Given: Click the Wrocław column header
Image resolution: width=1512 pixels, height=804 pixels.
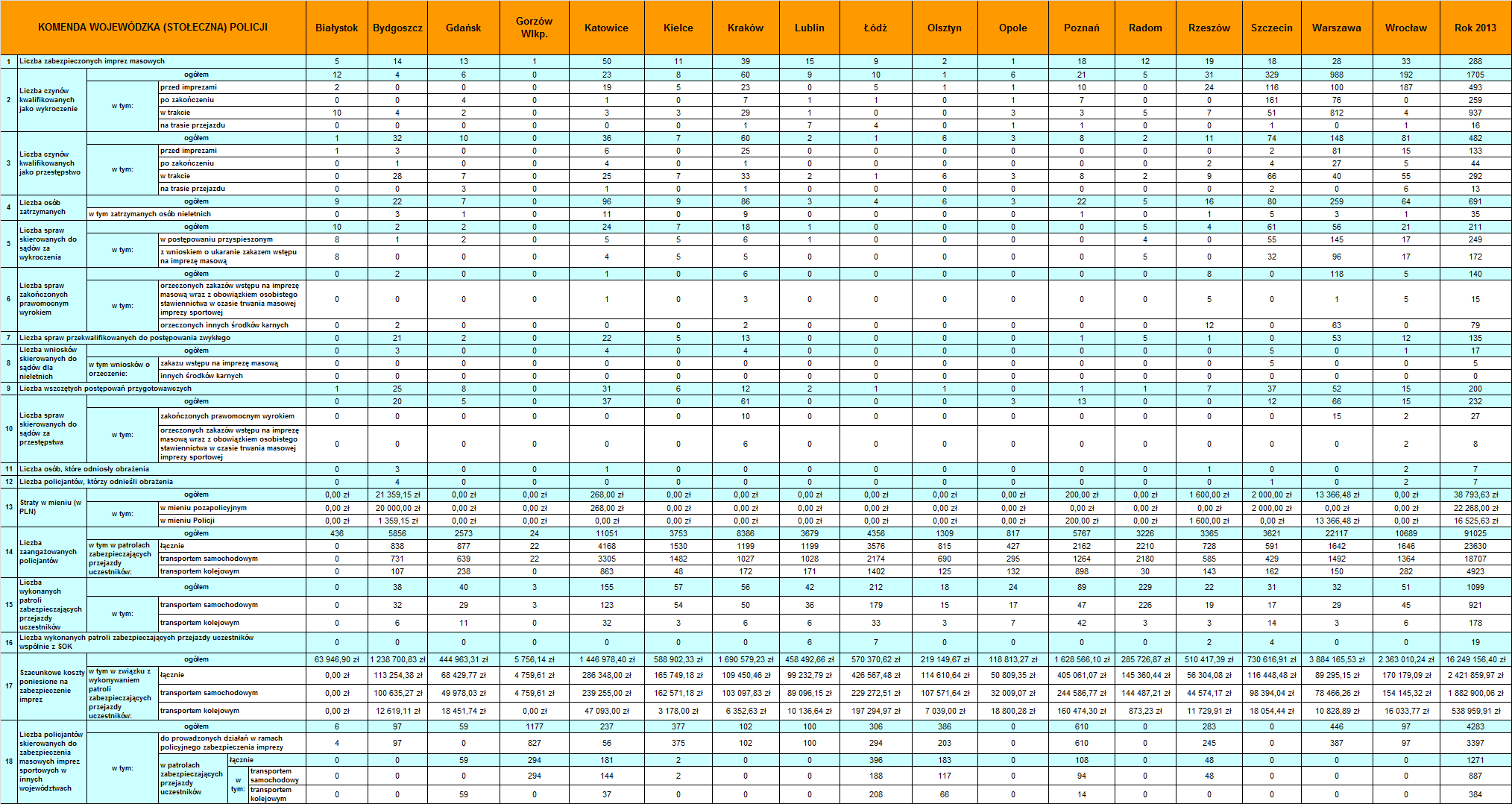Looking at the screenshot, I should [x=1406, y=28].
